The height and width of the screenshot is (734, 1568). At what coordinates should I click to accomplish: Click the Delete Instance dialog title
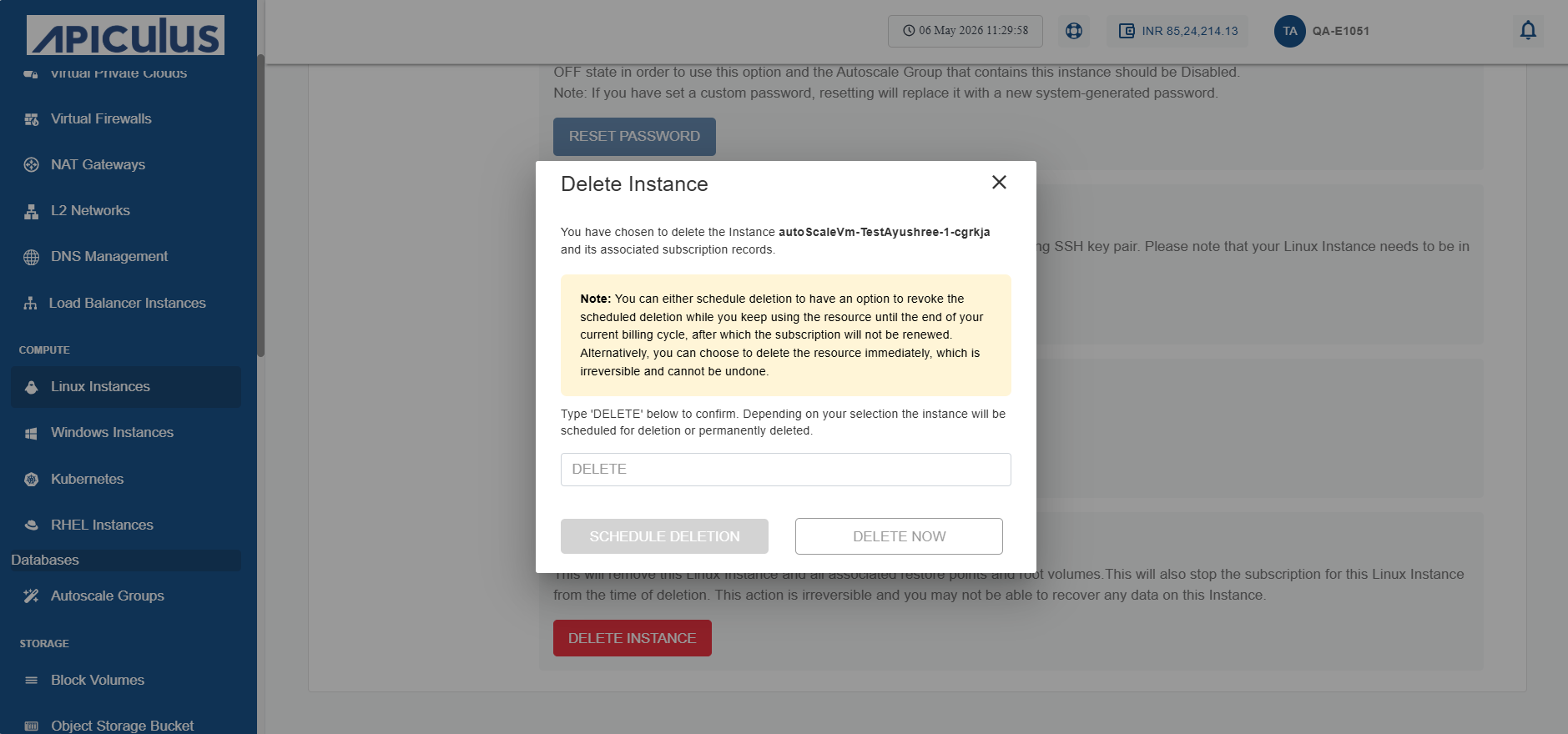click(634, 184)
